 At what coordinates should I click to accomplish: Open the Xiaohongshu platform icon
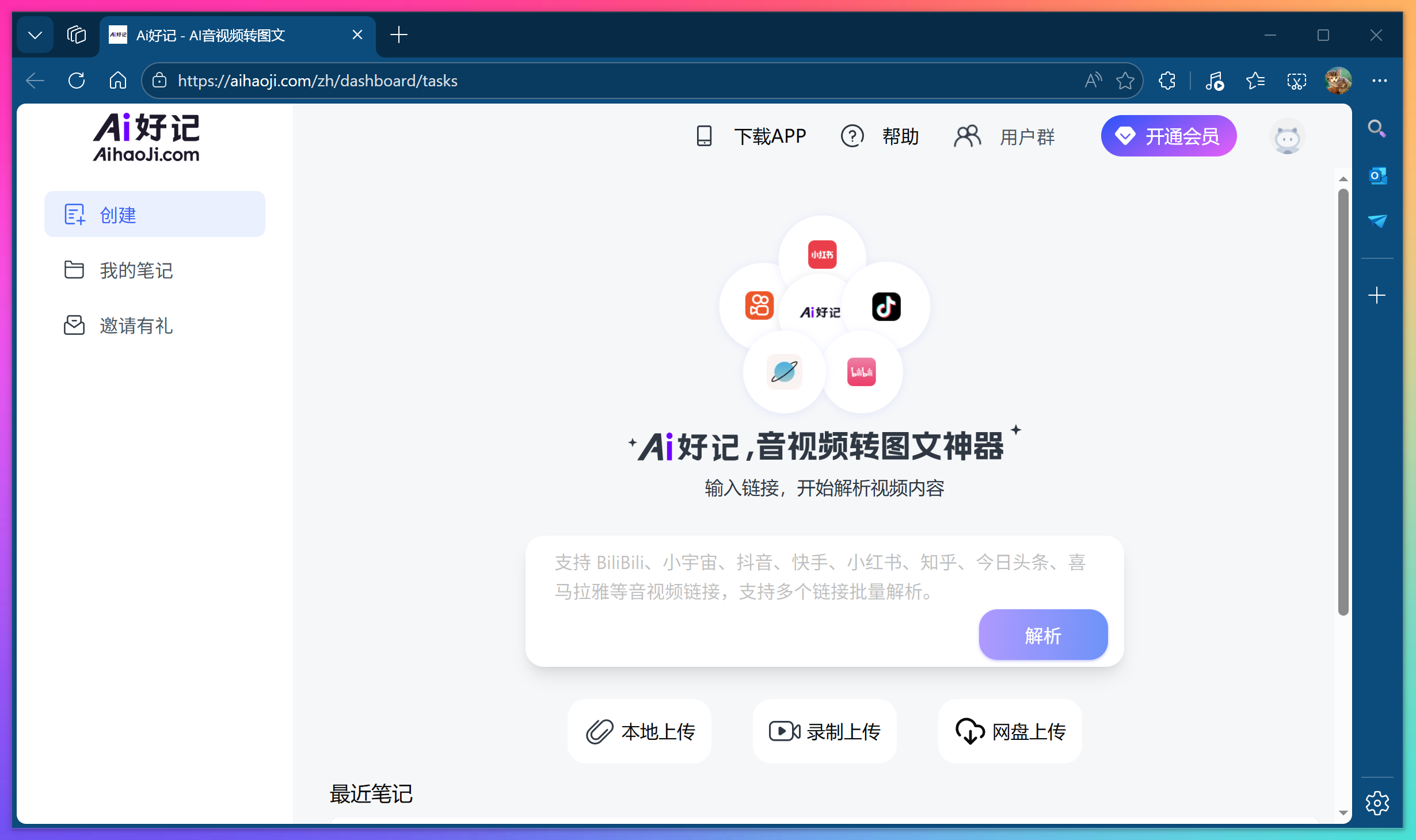[822, 255]
